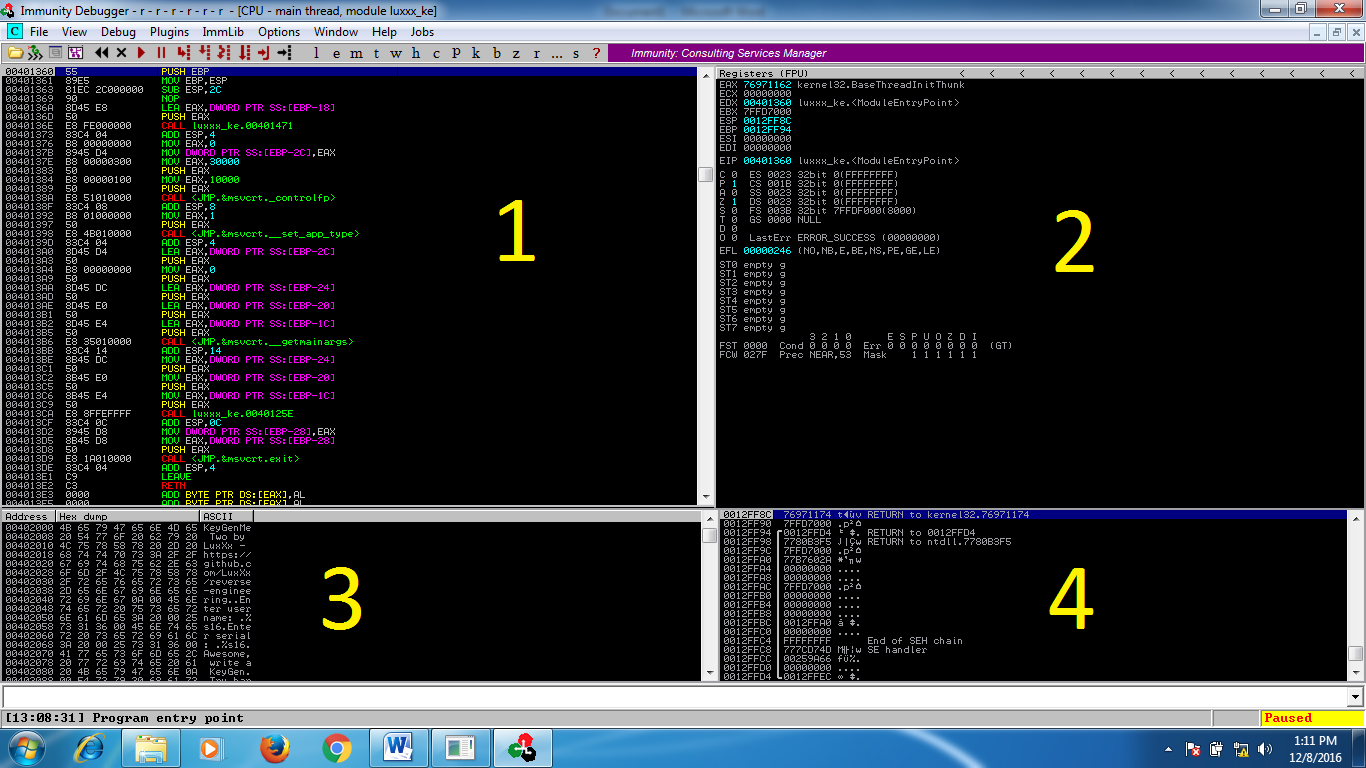
Task: Close the debugged process via the X icon
Action: tap(120, 51)
